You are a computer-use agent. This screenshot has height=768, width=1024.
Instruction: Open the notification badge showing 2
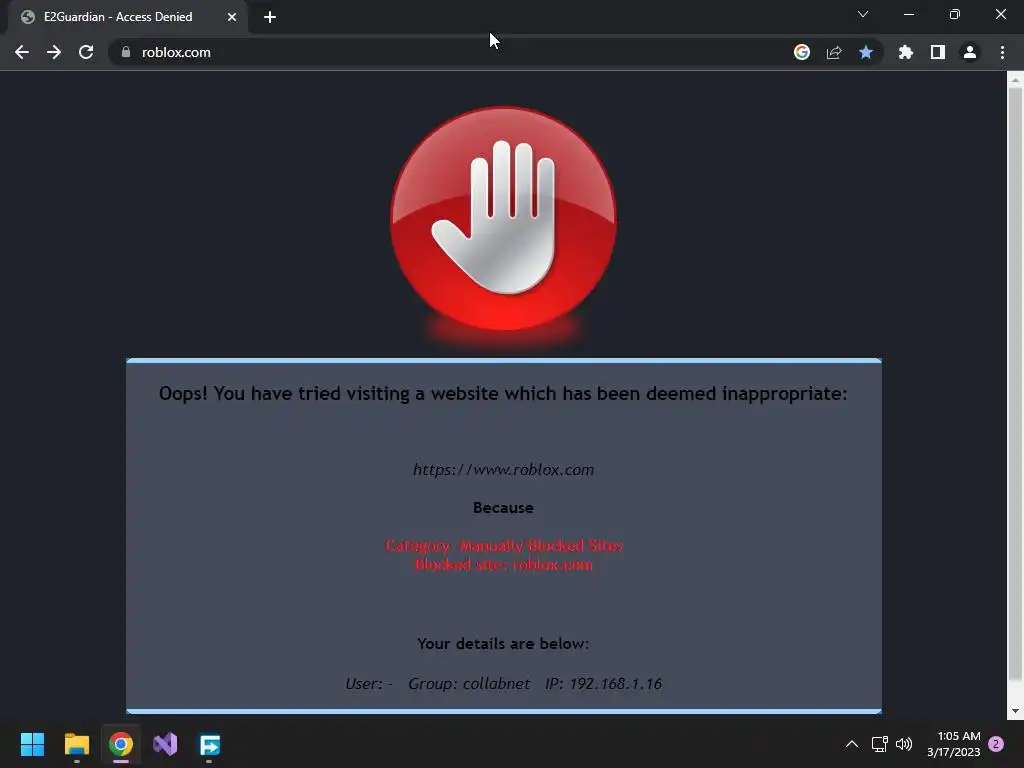996,744
